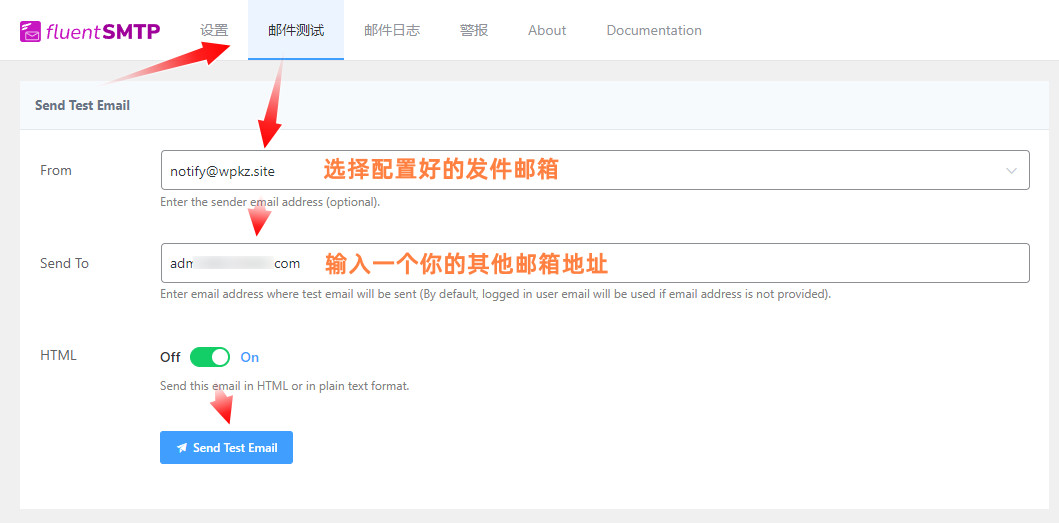Go to the 警报 alerts tab
Image resolution: width=1059 pixels, height=523 pixels.
(x=474, y=30)
